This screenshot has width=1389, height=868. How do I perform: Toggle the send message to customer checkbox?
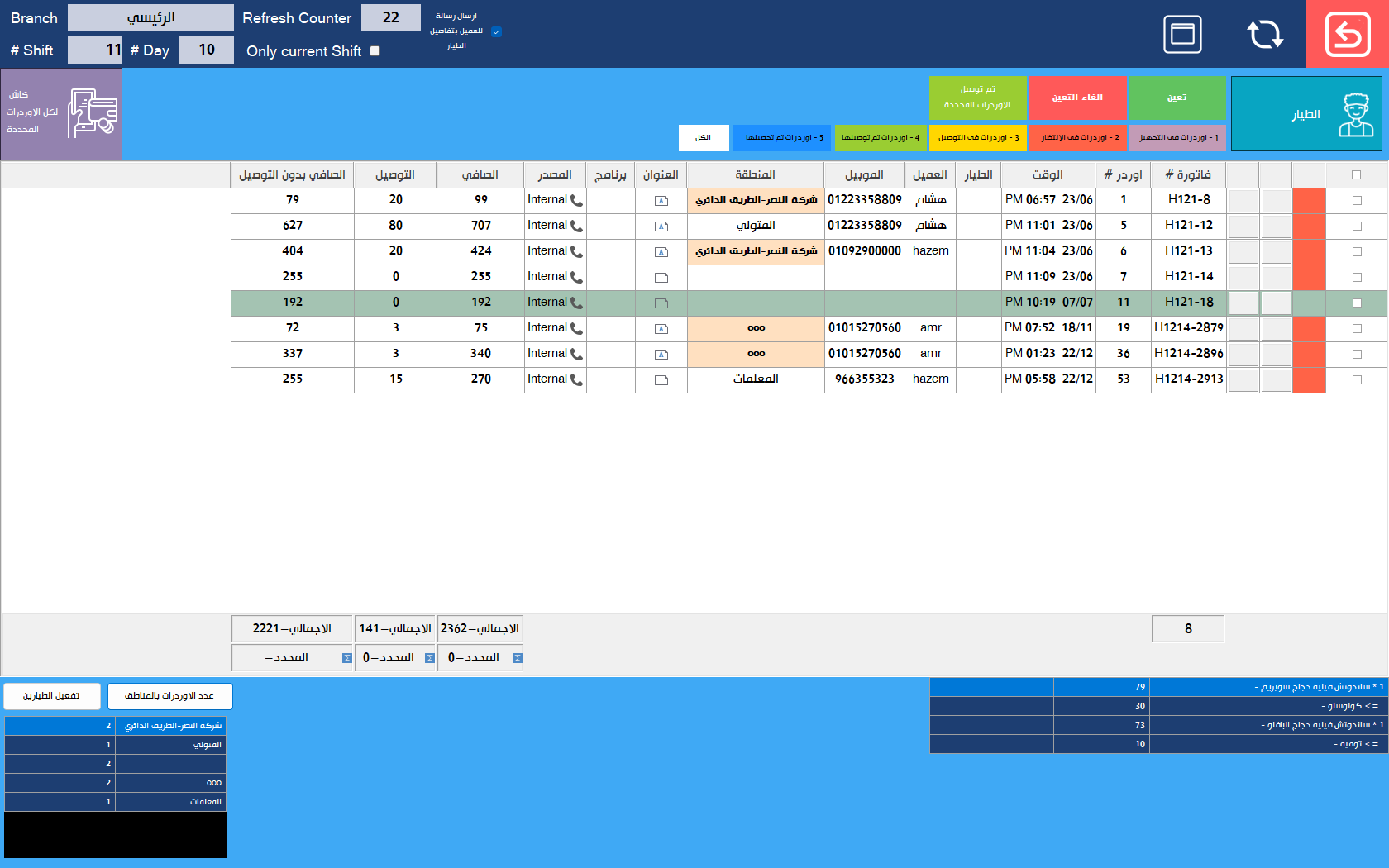coord(496,31)
